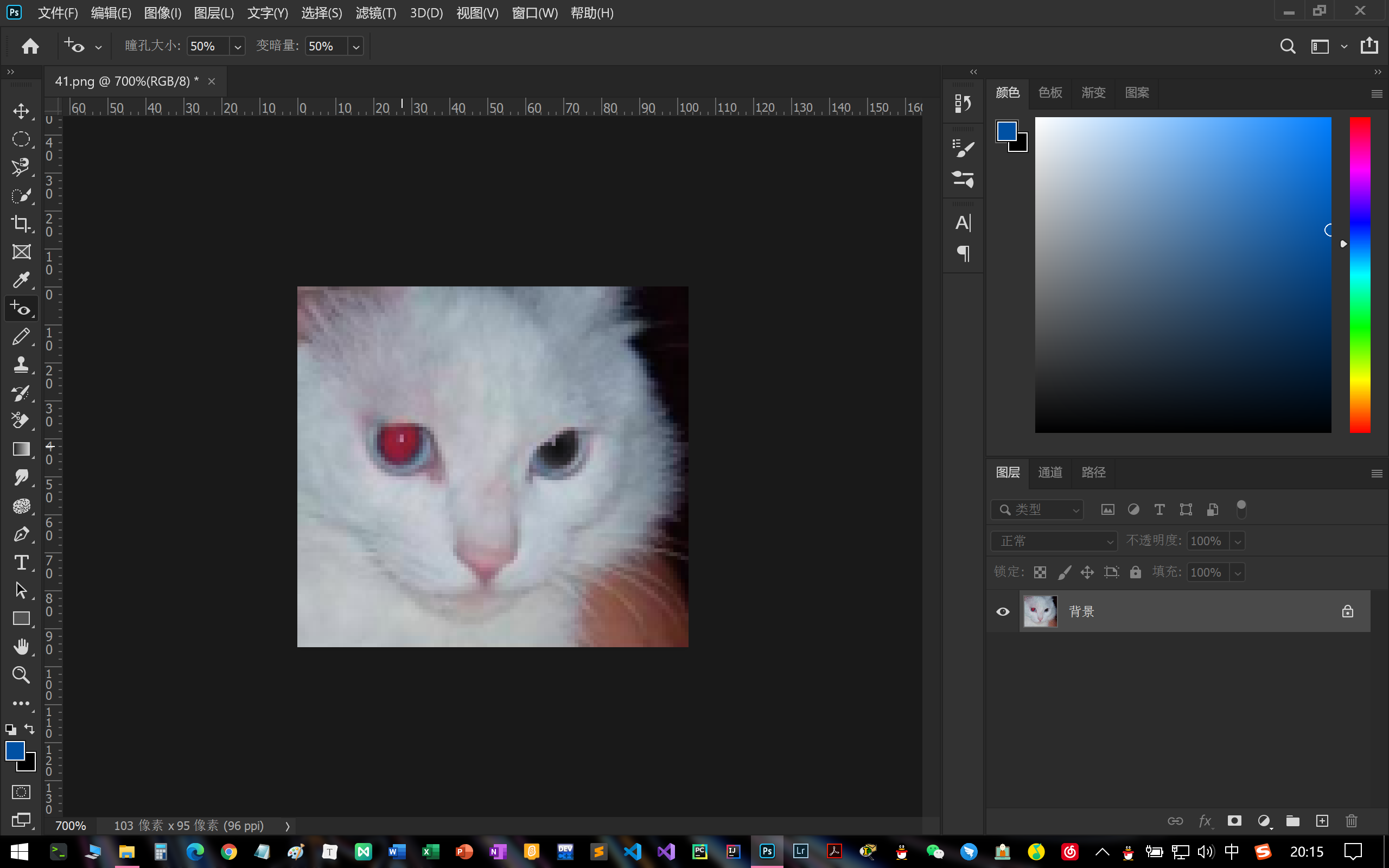Viewport: 1389px width, 868px height.
Task: Click the foreground color swatch in Color panel
Action: tap(1006, 131)
